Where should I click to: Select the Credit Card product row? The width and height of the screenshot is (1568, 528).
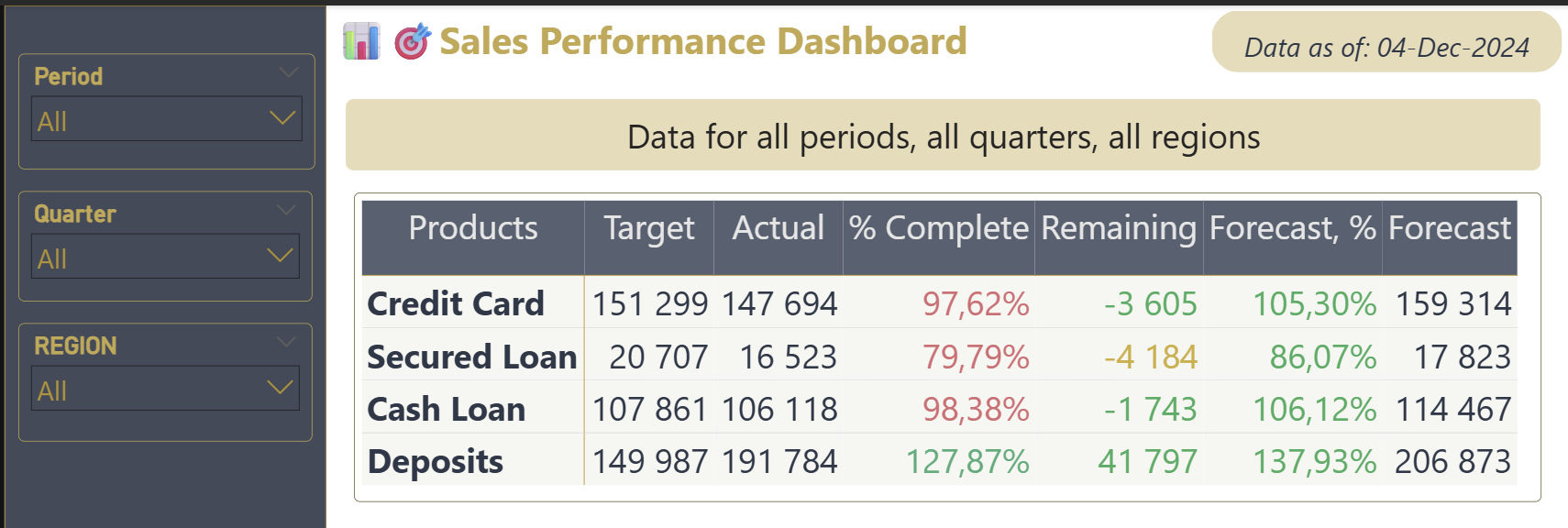(x=456, y=303)
